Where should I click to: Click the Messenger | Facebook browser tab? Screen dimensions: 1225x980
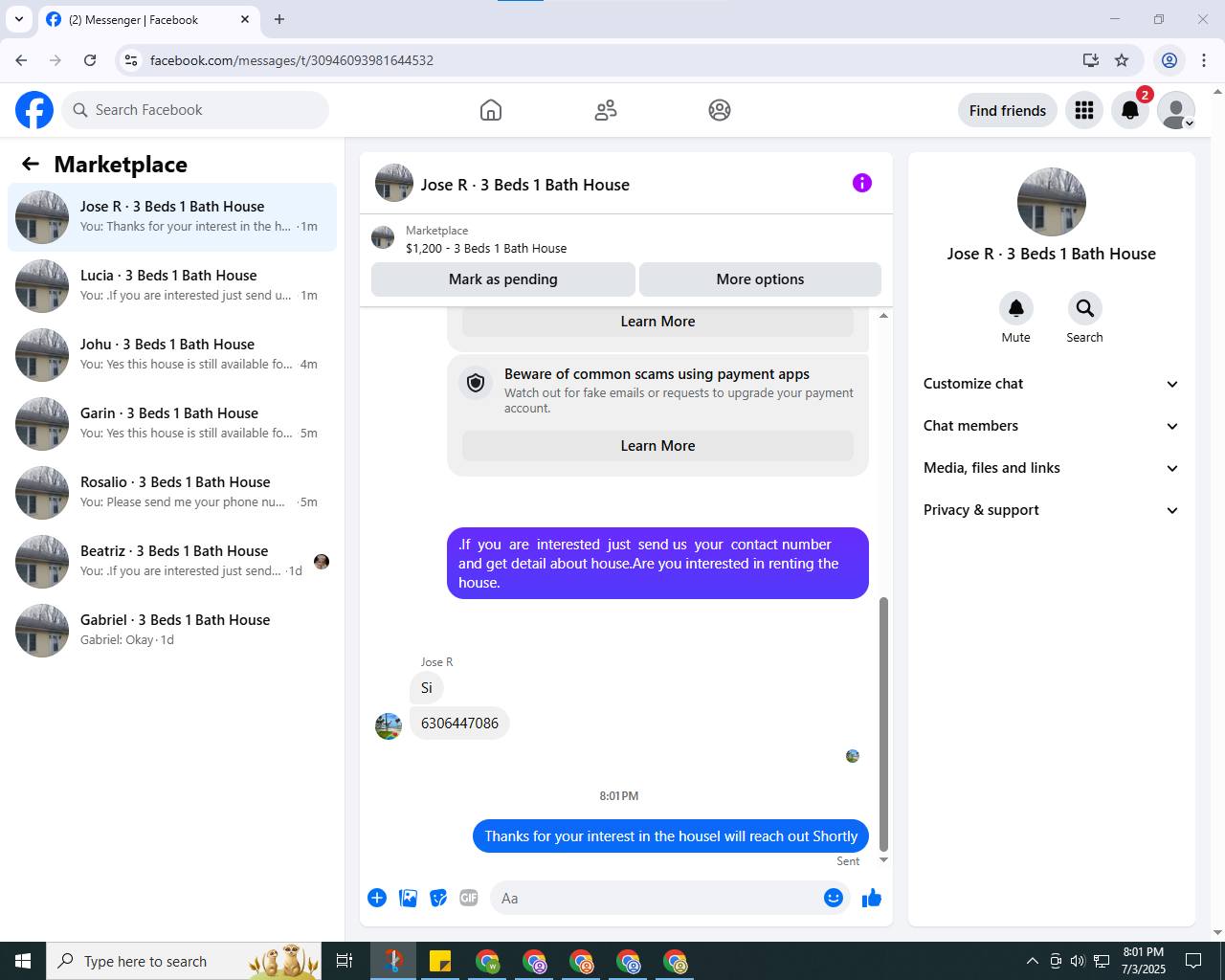coord(148,19)
